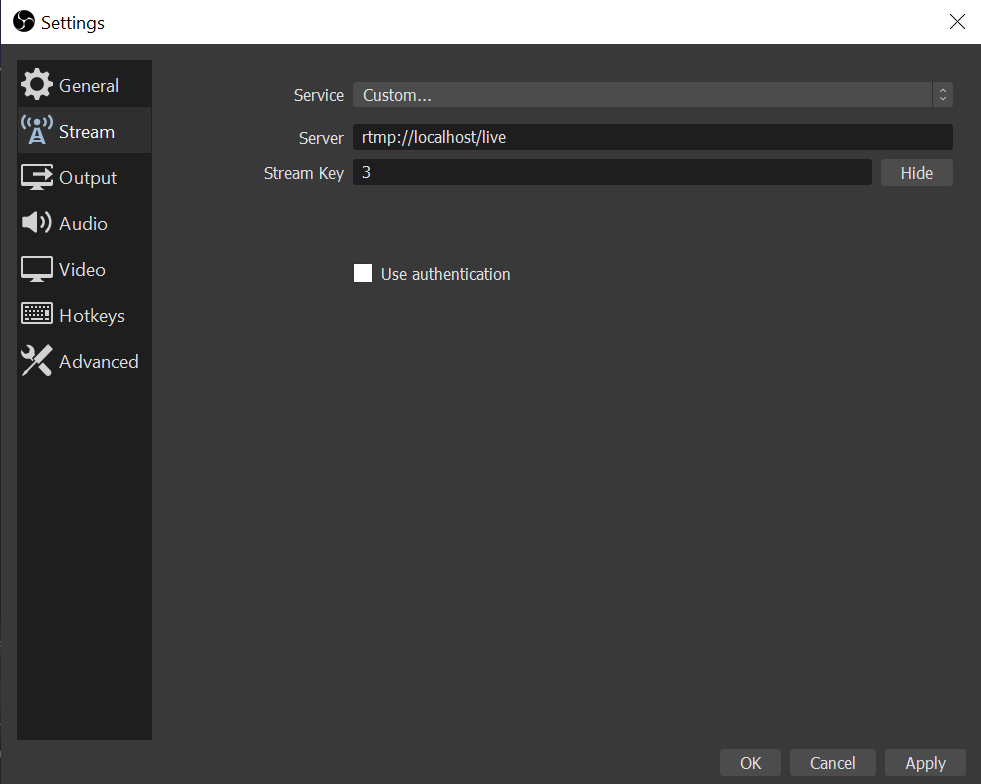Screen dimensions: 981x784
Task: Focus the Server field with rtmp://localhost/live
Action: coord(653,137)
